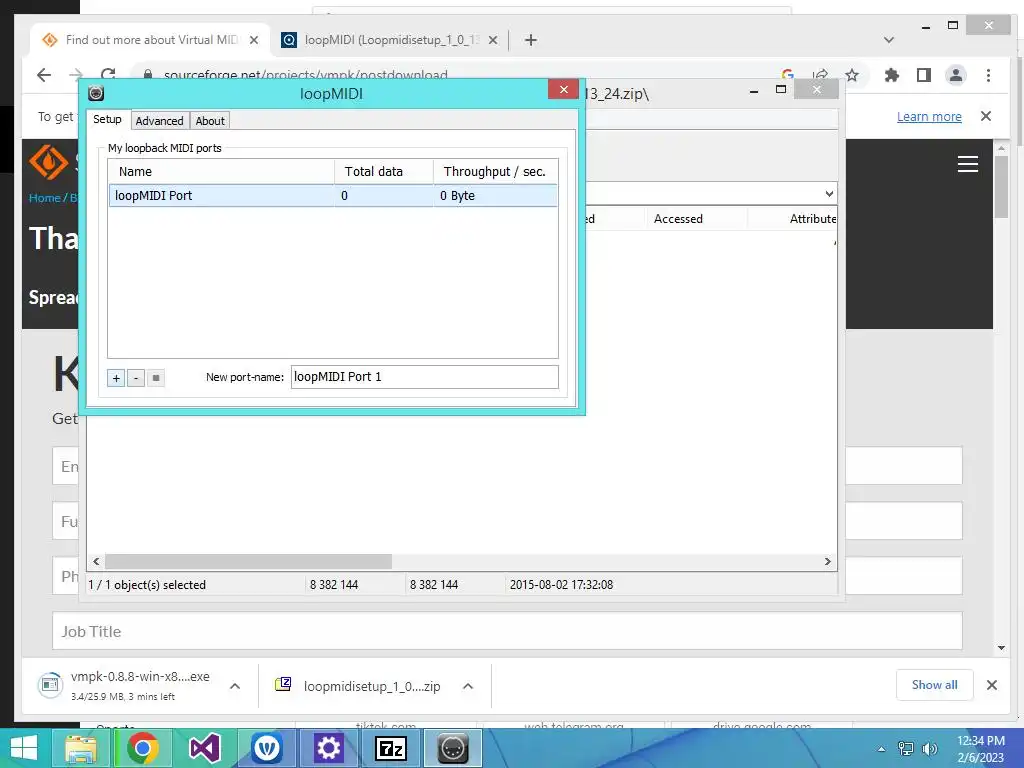
Task: Select the loopMIDI Port row
Action: click(x=332, y=196)
